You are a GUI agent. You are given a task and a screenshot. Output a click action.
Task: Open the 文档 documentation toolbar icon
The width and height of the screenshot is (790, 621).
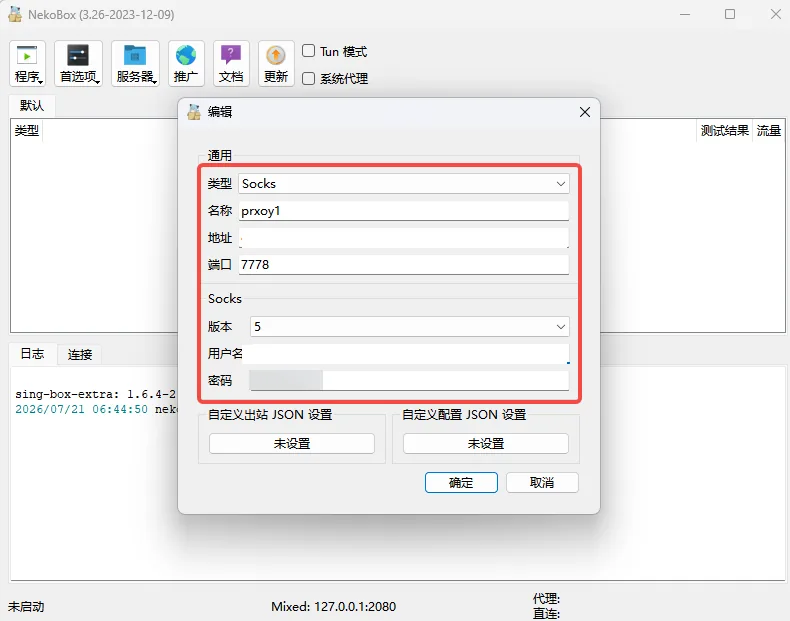[231, 63]
